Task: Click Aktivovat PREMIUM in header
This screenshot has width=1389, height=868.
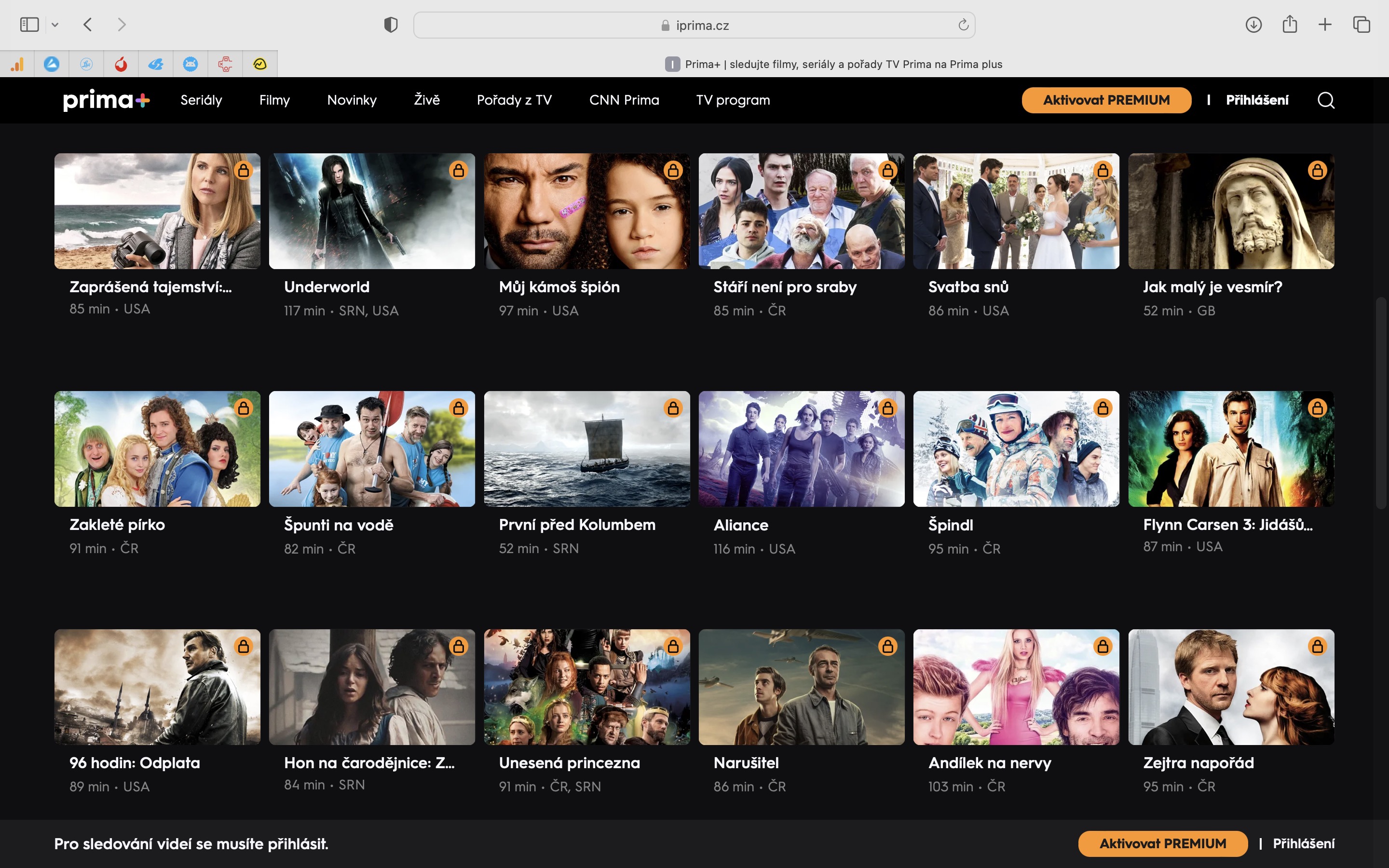Action: [1105, 100]
